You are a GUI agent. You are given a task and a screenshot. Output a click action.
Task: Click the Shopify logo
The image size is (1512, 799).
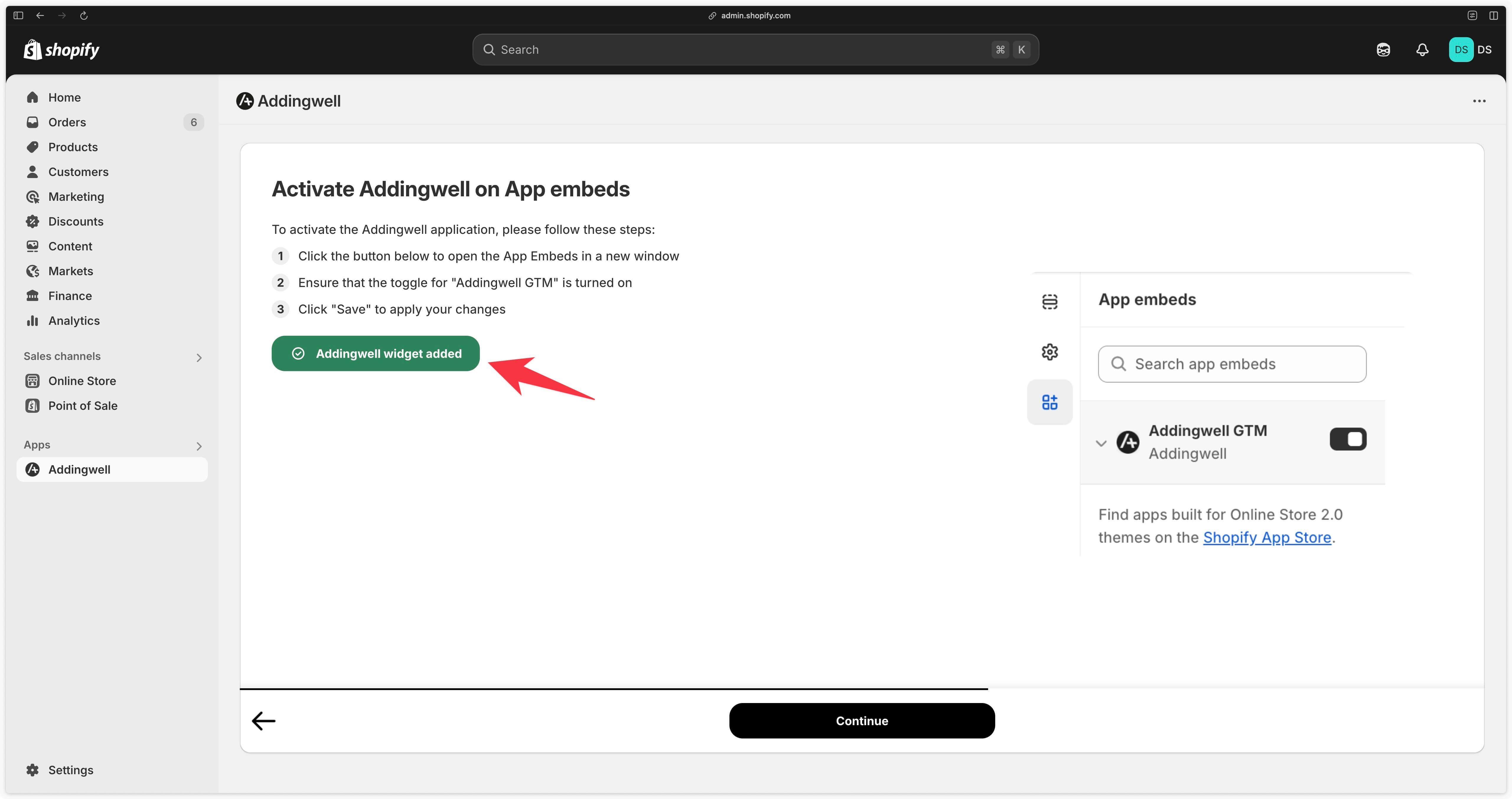click(62, 50)
